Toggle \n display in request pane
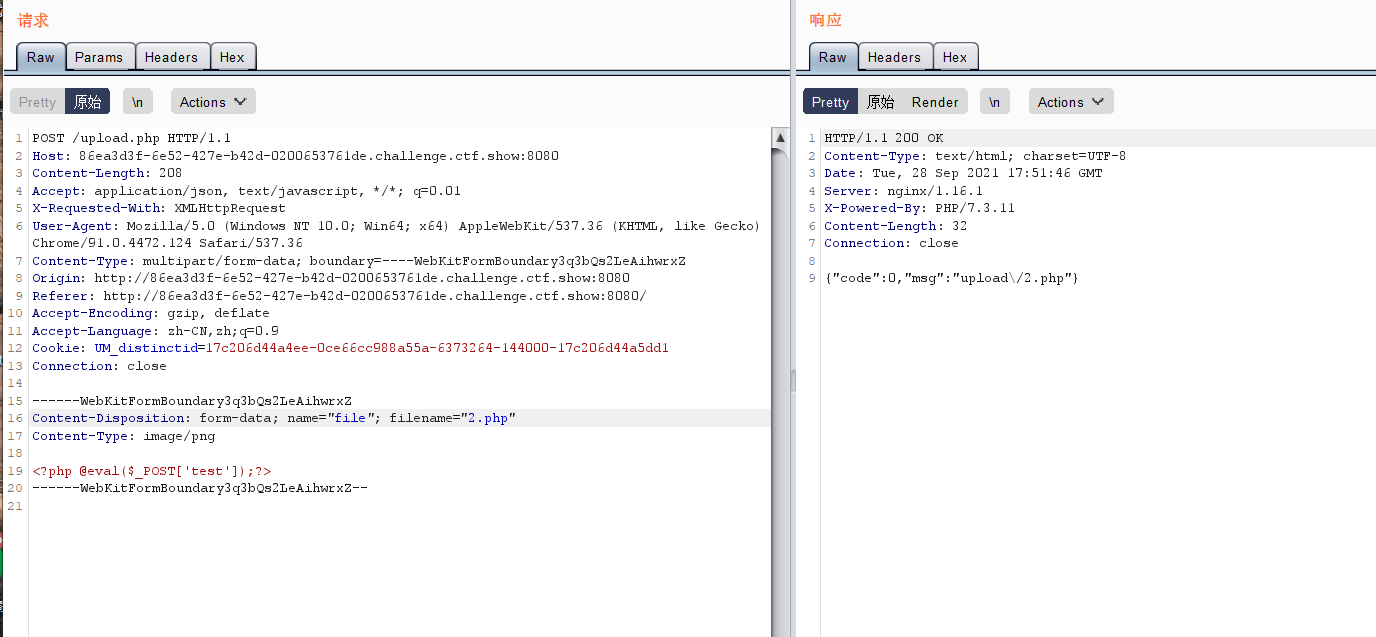The width and height of the screenshot is (1376, 637). 138,102
